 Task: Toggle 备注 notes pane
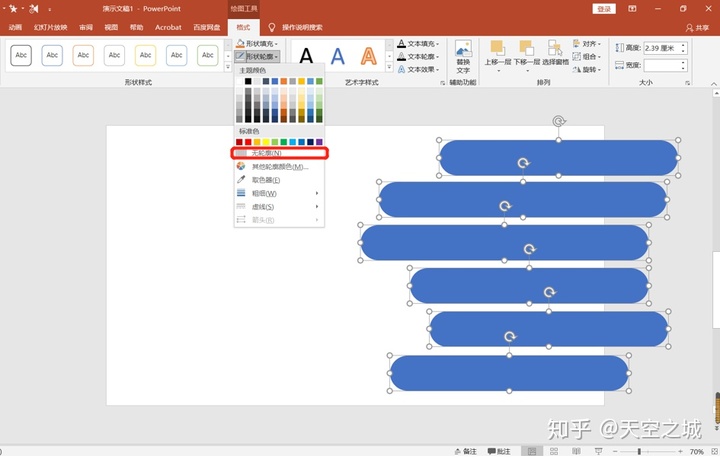tap(465, 452)
